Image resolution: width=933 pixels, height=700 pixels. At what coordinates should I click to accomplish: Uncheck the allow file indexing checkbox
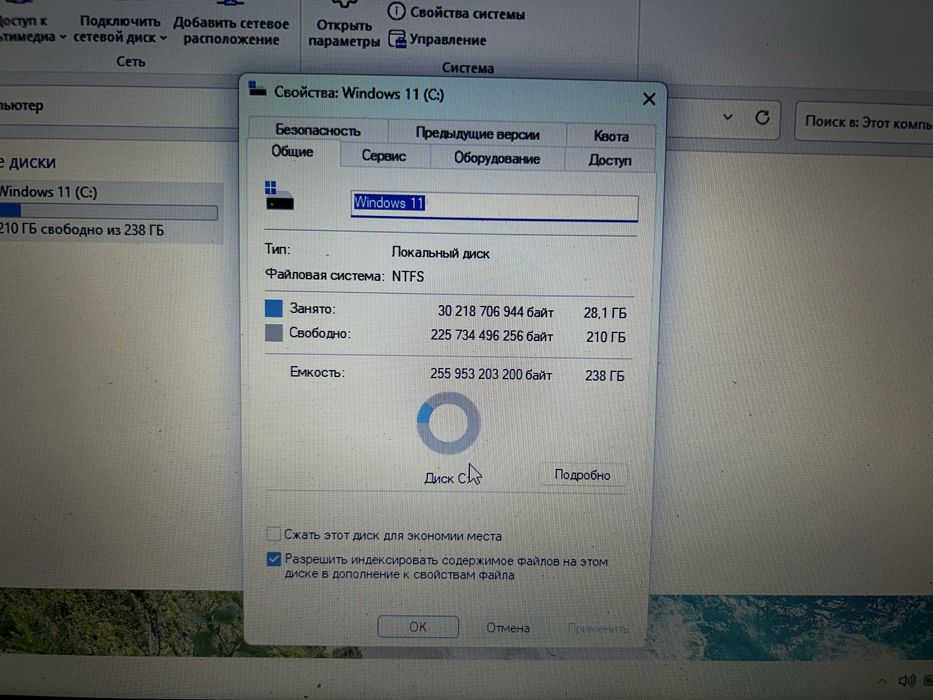[x=274, y=560]
